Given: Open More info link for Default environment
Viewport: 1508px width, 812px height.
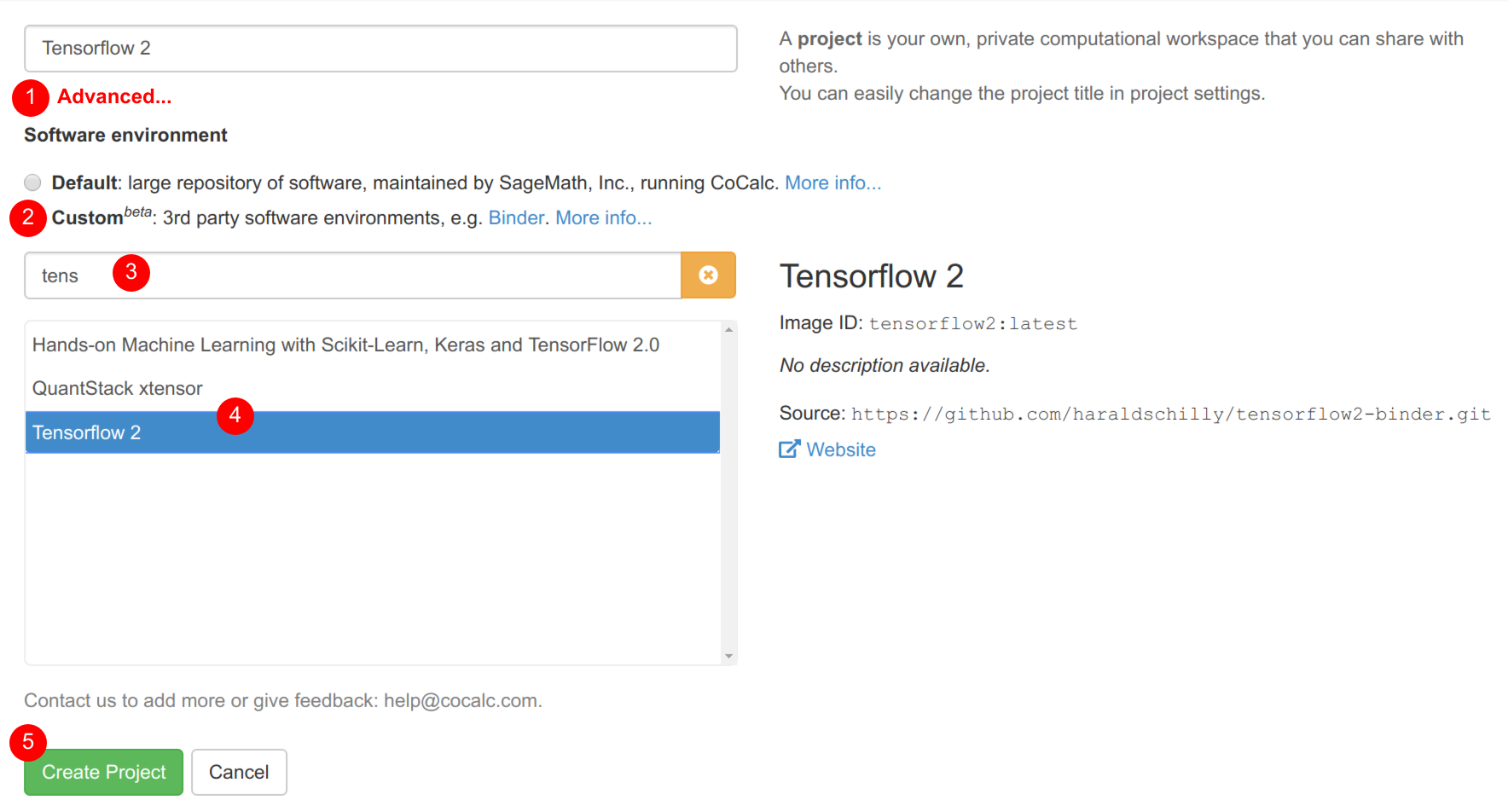Looking at the screenshot, I should (832, 183).
